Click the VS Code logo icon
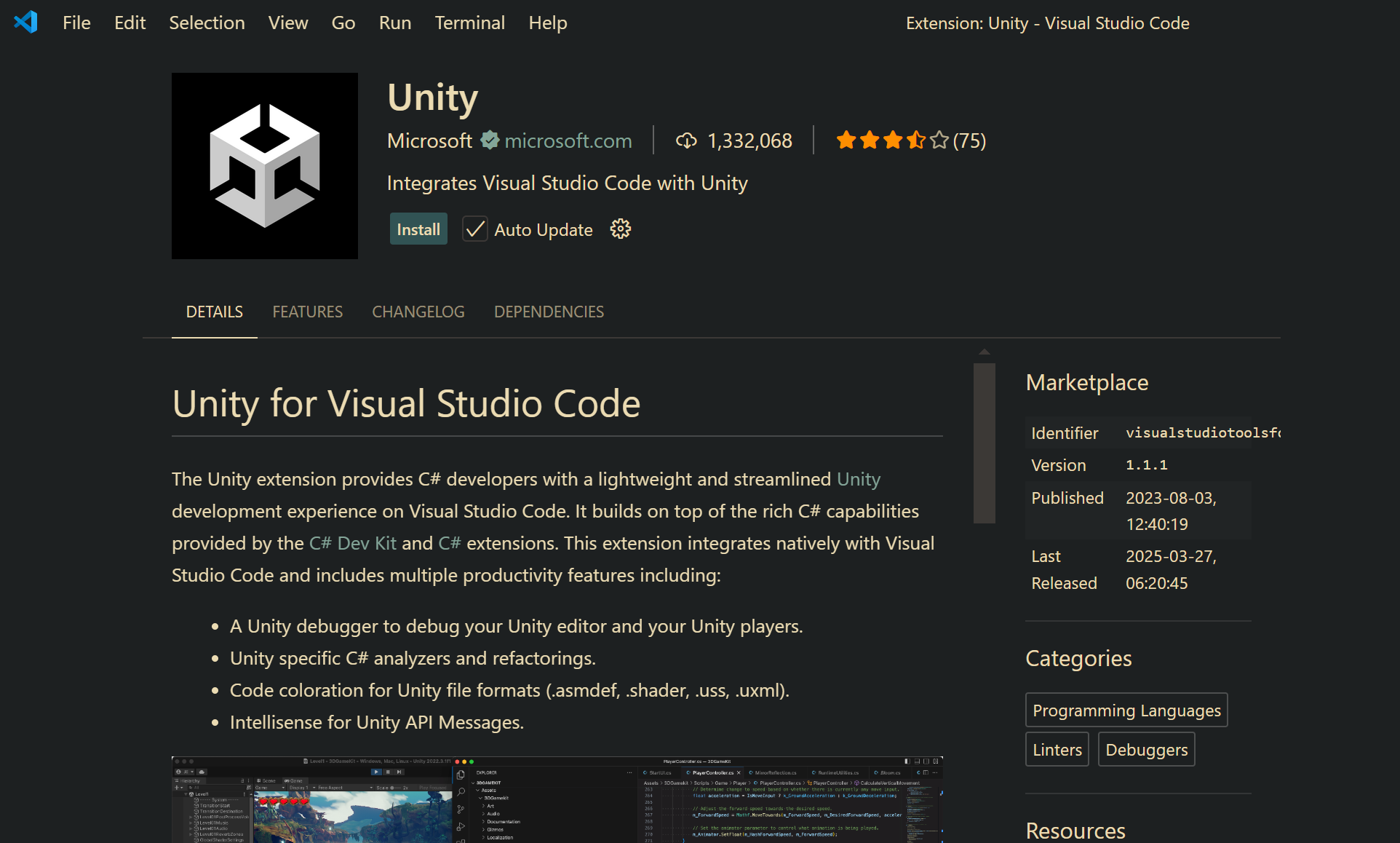1400x843 pixels. tap(25, 22)
